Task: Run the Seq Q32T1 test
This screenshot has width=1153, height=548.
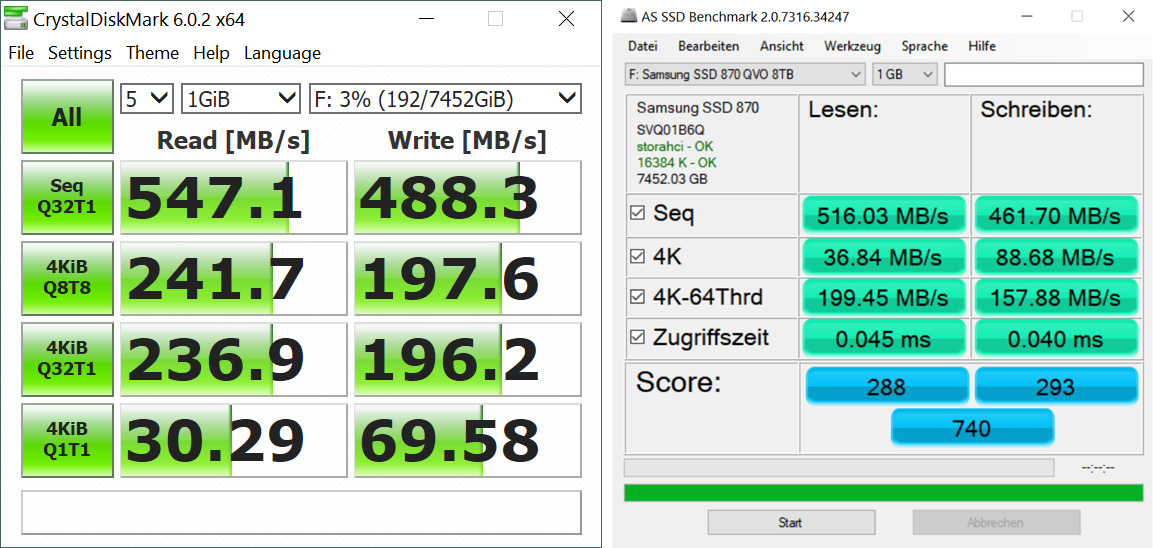Action: 66,197
